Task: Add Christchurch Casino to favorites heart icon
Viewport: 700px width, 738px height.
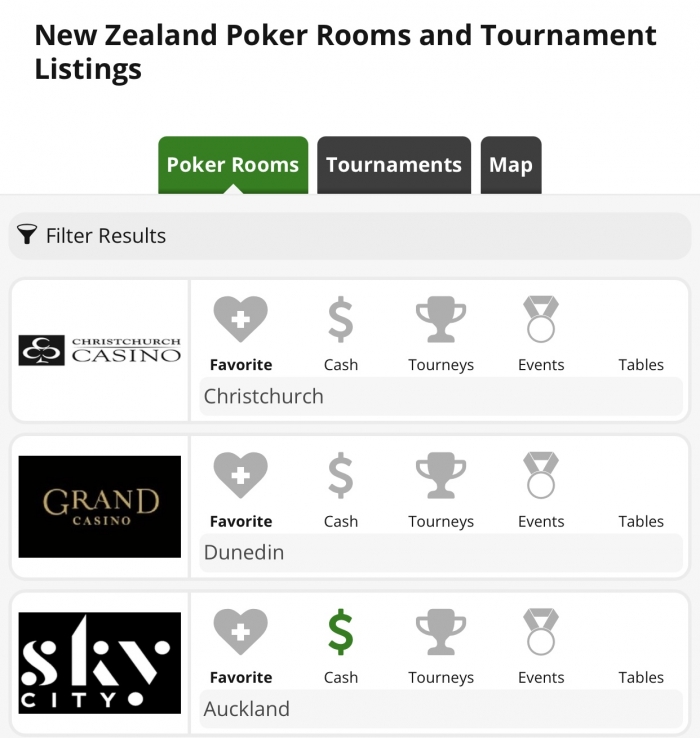Action: click(x=241, y=319)
